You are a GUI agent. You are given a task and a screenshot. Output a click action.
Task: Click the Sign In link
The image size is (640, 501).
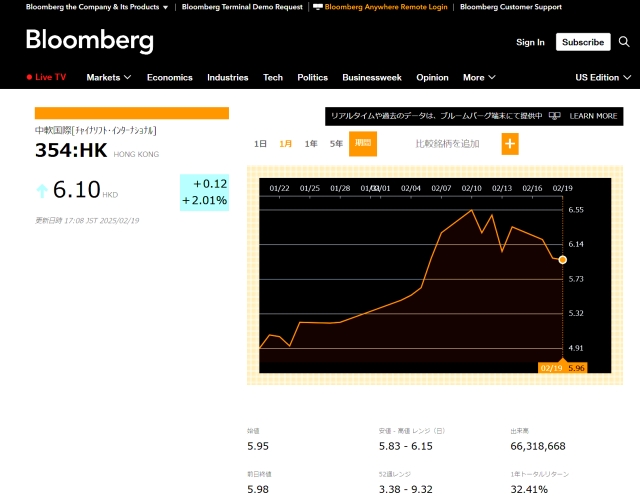[x=530, y=42]
